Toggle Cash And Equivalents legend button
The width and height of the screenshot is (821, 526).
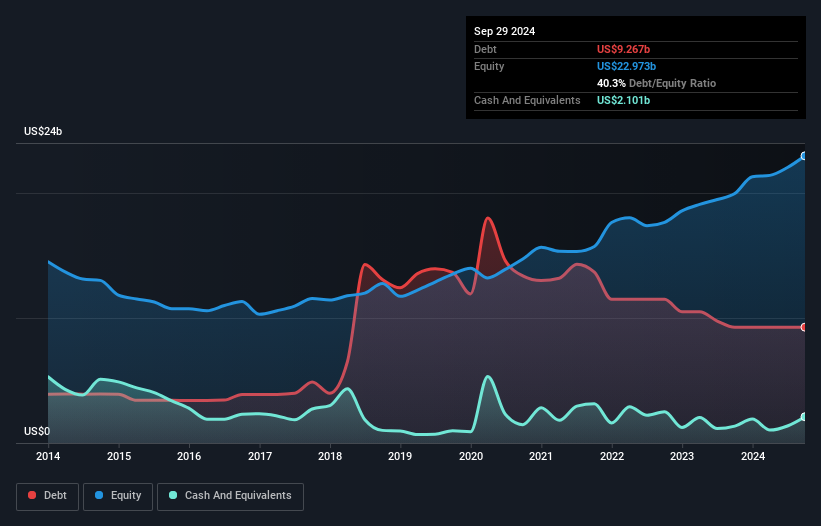(230, 496)
